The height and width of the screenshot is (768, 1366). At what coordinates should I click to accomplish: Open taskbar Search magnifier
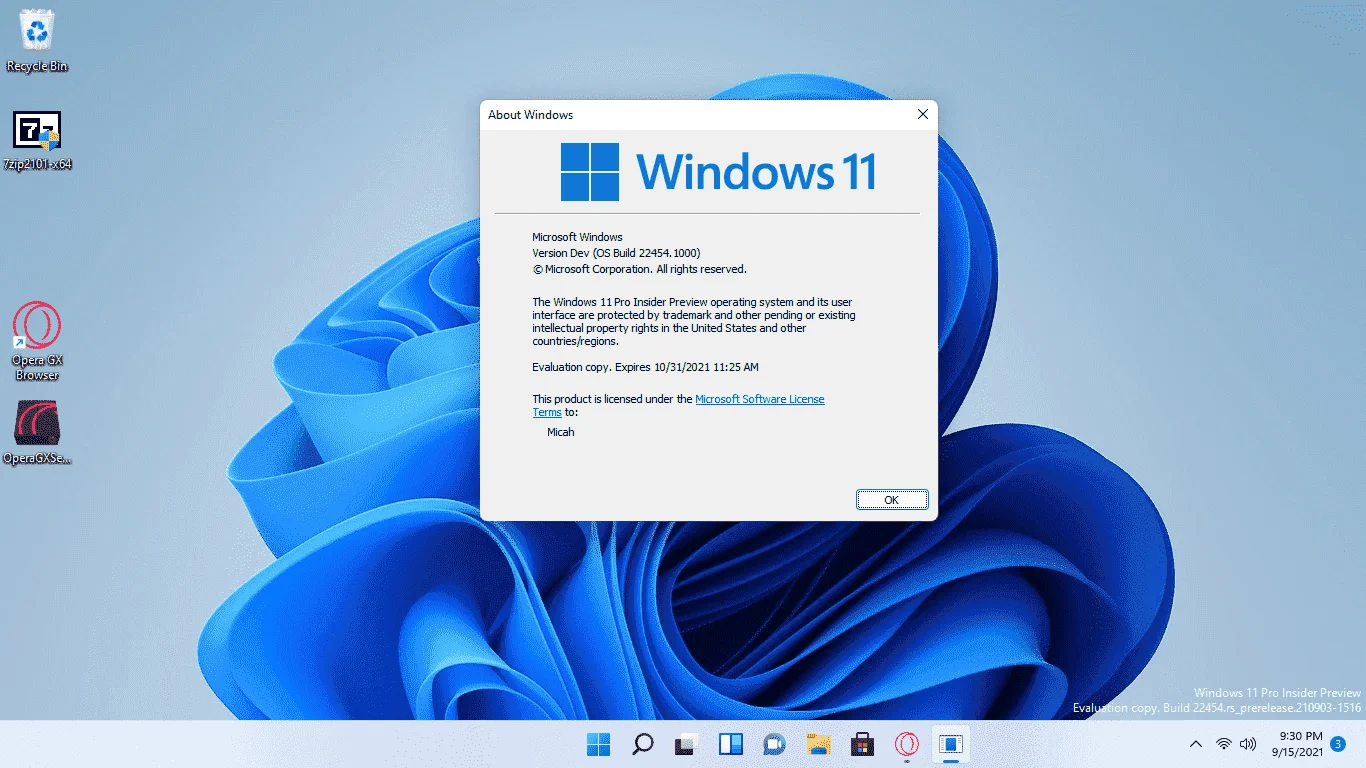point(642,744)
